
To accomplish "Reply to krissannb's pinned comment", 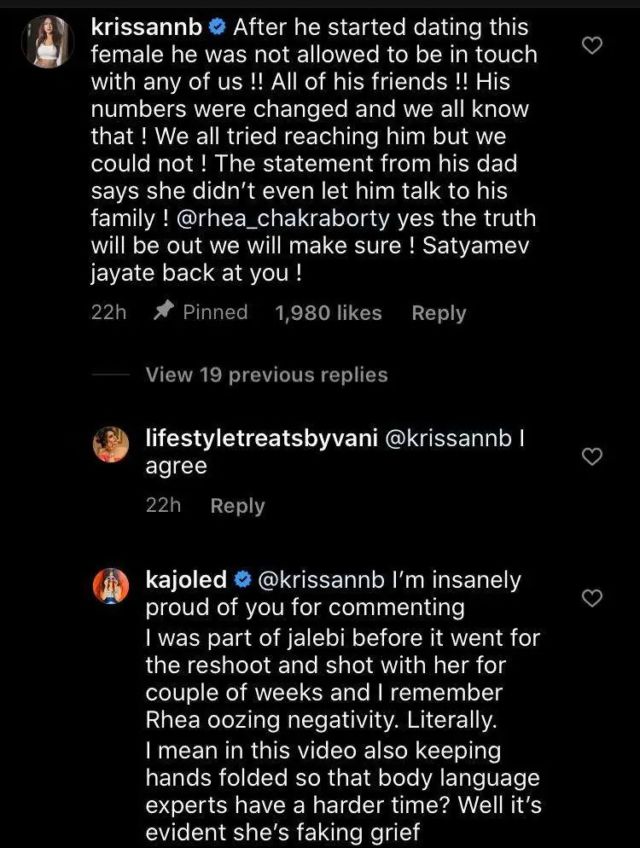I will coord(438,313).
